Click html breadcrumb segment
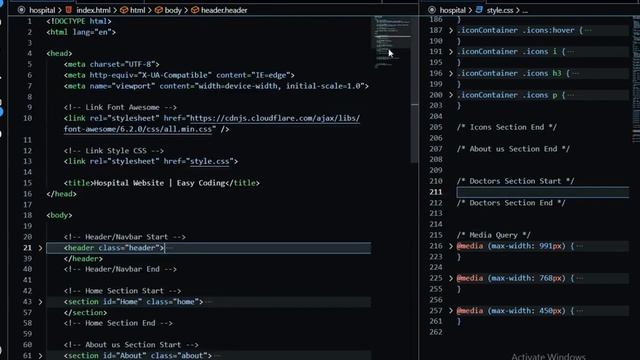 138,10
